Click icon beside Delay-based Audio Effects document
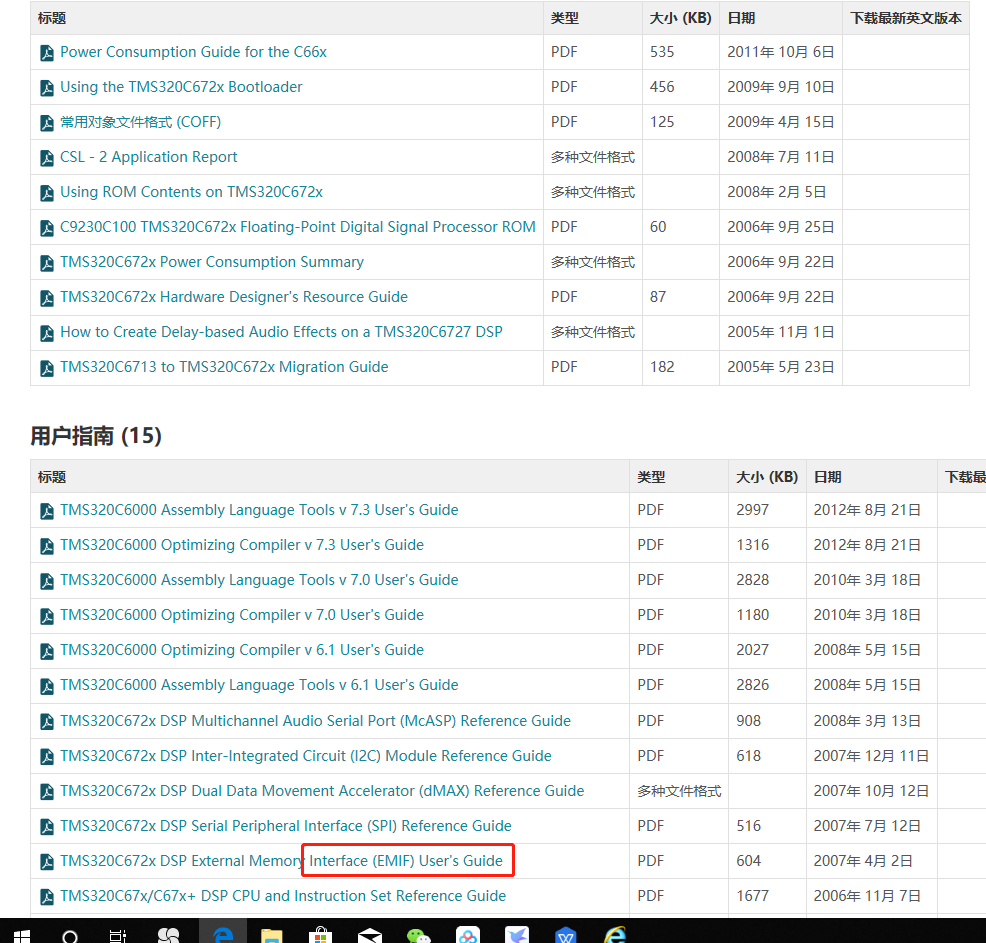The image size is (986, 943). click(47, 333)
